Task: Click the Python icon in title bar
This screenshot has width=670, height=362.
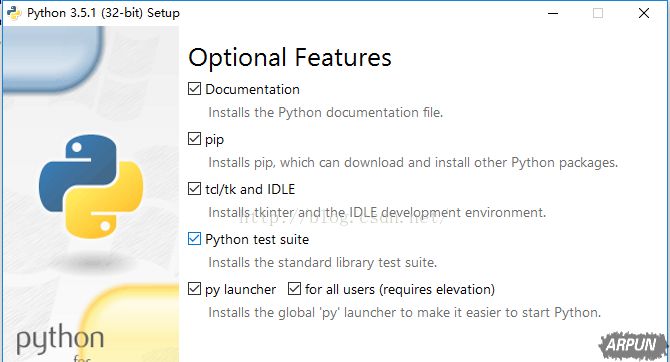Action: (x=14, y=13)
